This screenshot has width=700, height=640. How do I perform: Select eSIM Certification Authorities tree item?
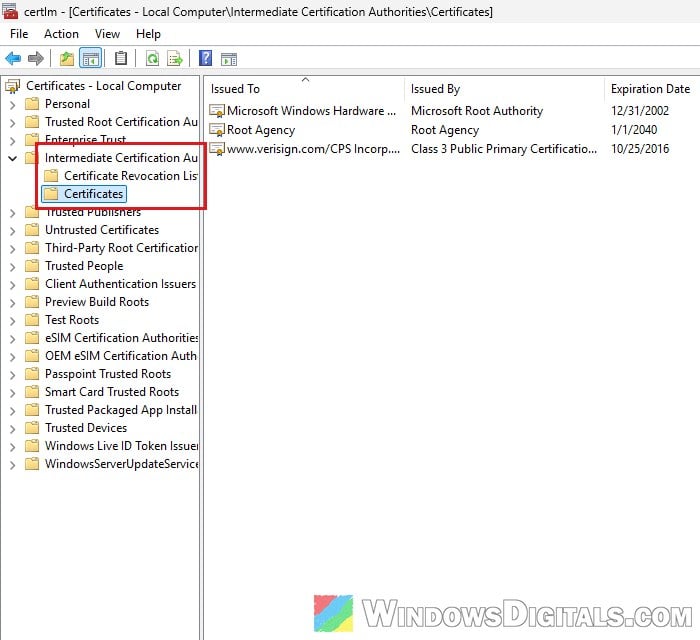pyautogui.click(x=121, y=338)
